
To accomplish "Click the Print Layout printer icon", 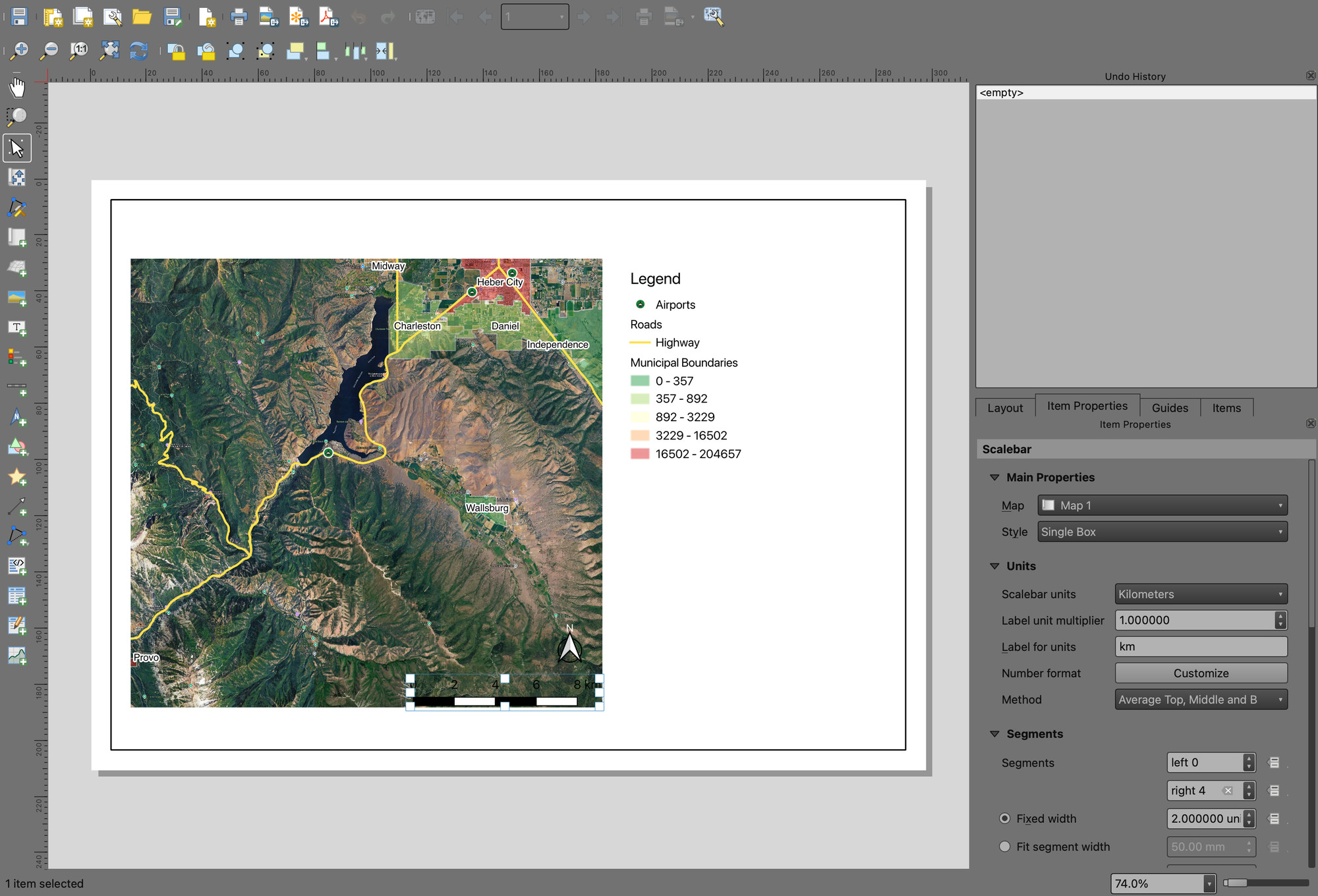I will pyautogui.click(x=239, y=16).
